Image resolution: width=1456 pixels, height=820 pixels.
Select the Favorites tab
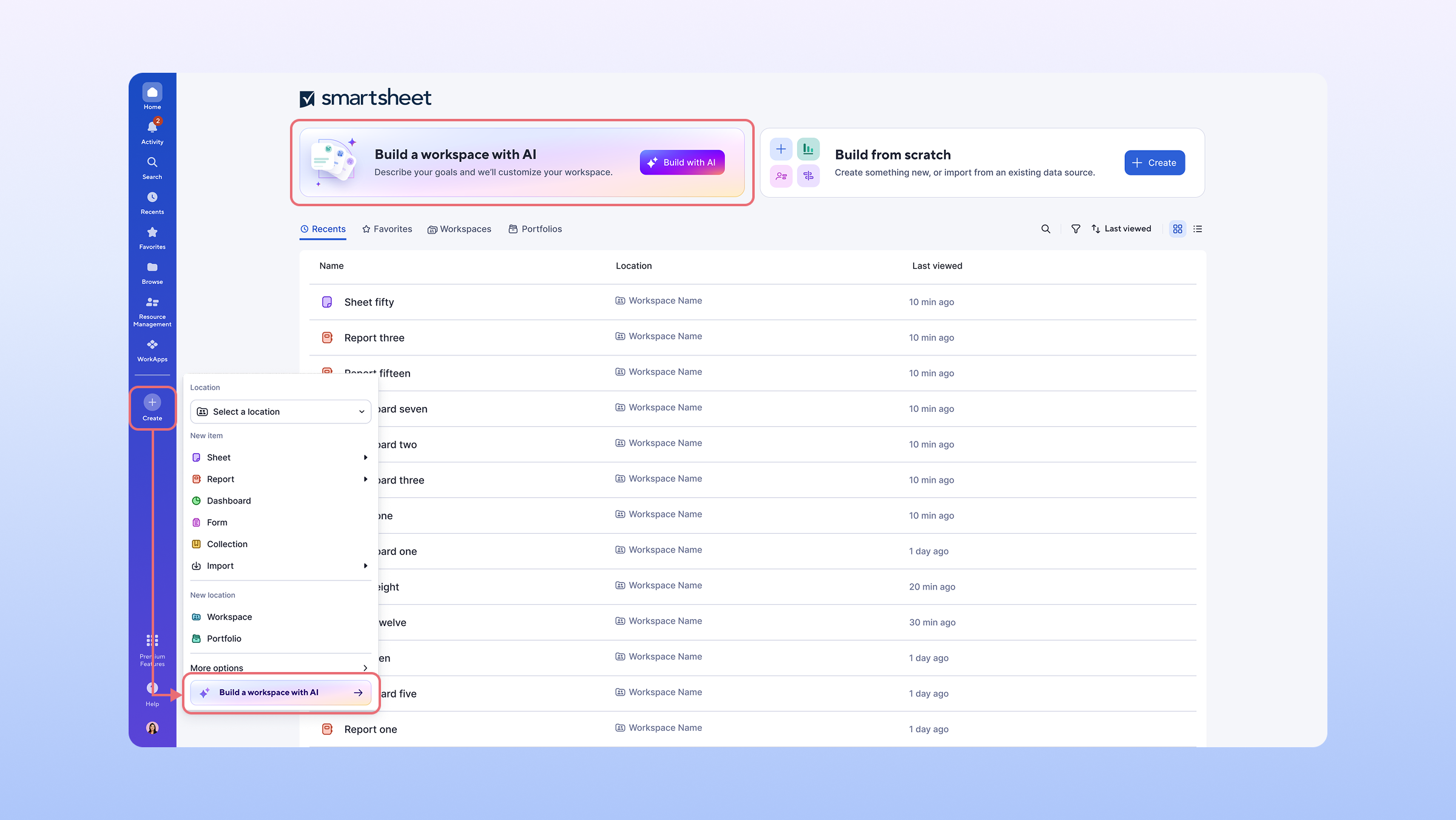tap(387, 229)
